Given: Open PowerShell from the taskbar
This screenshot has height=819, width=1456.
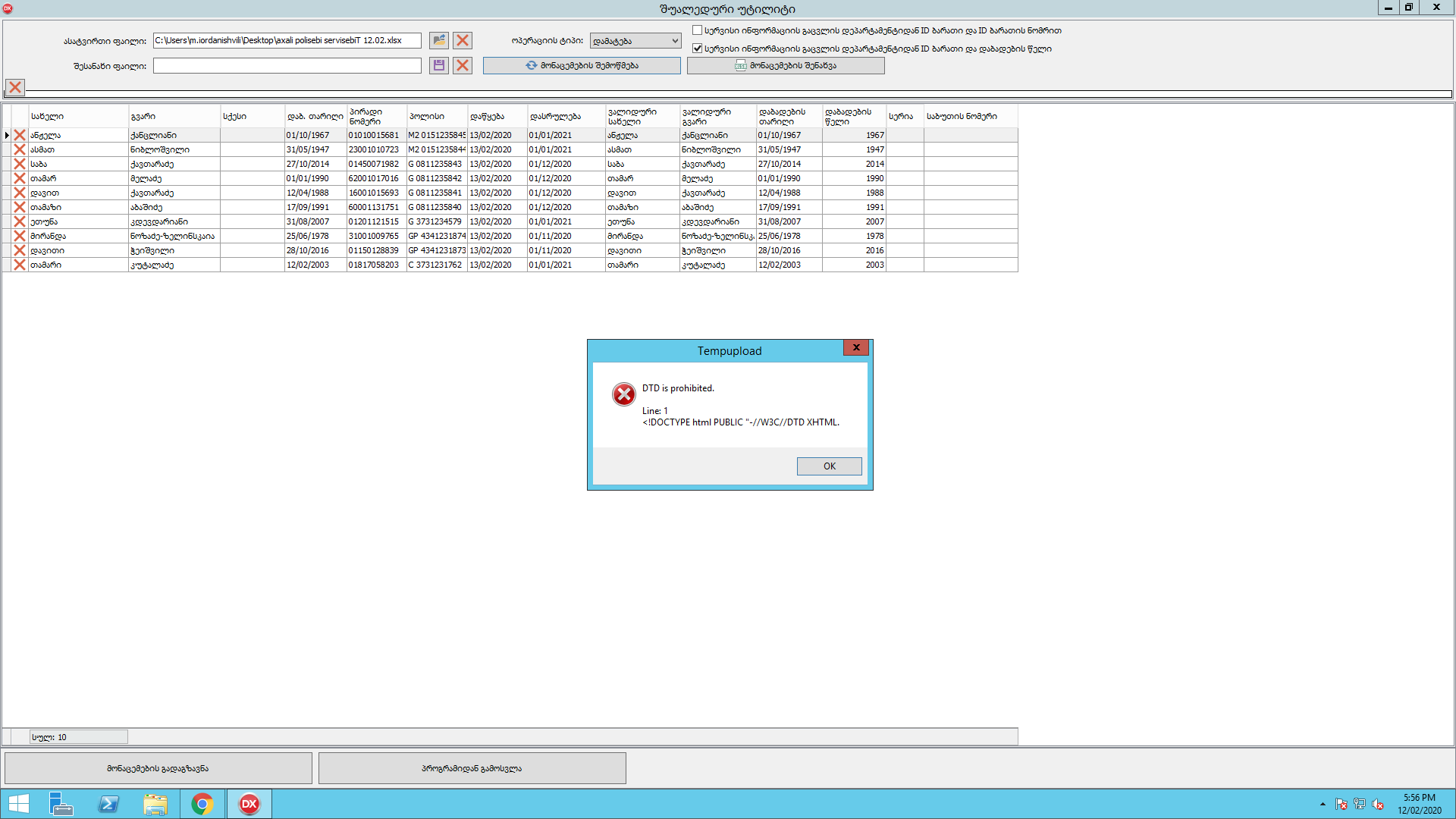Looking at the screenshot, I should [x=108, y=804].
